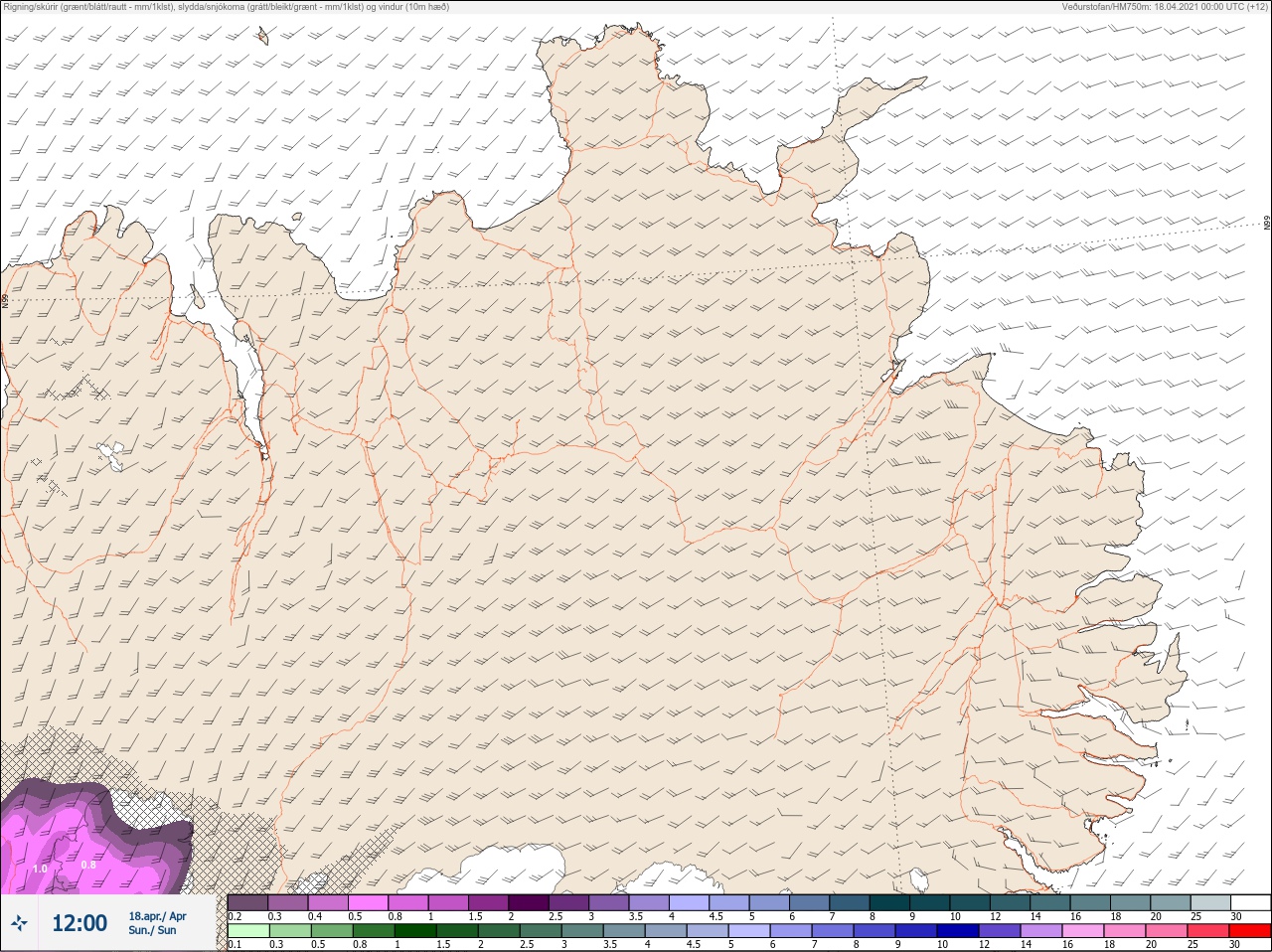Click the 'Sun./ Sun' weekday text

tap(152, 930)
